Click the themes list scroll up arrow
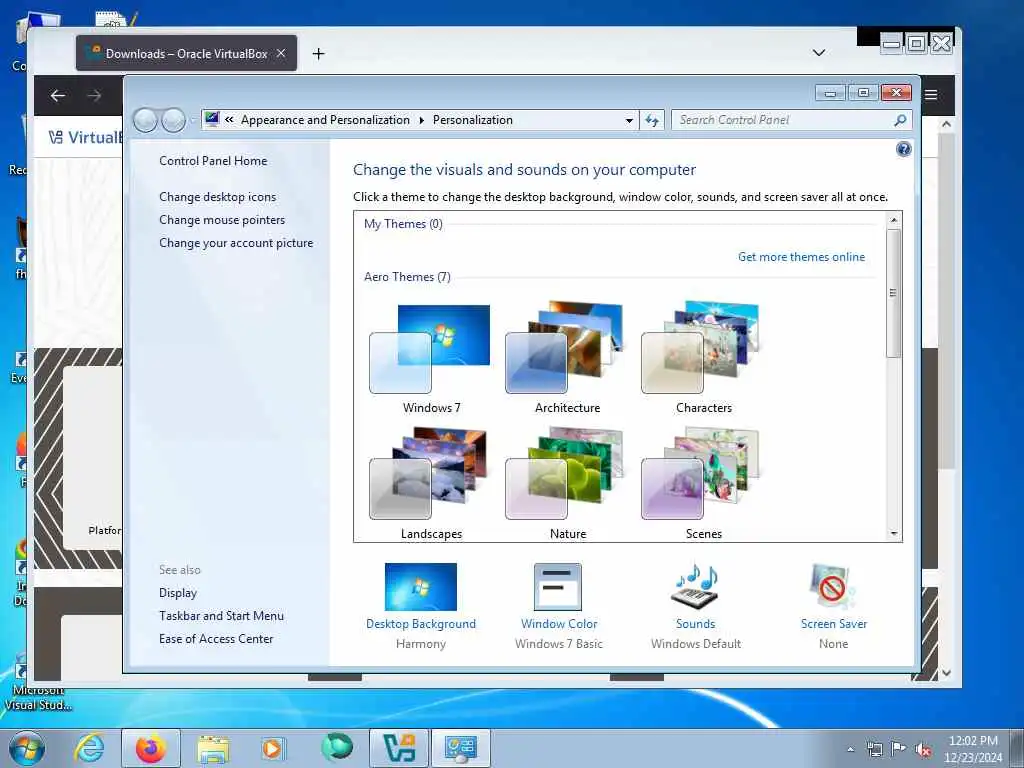 [894, 220]
